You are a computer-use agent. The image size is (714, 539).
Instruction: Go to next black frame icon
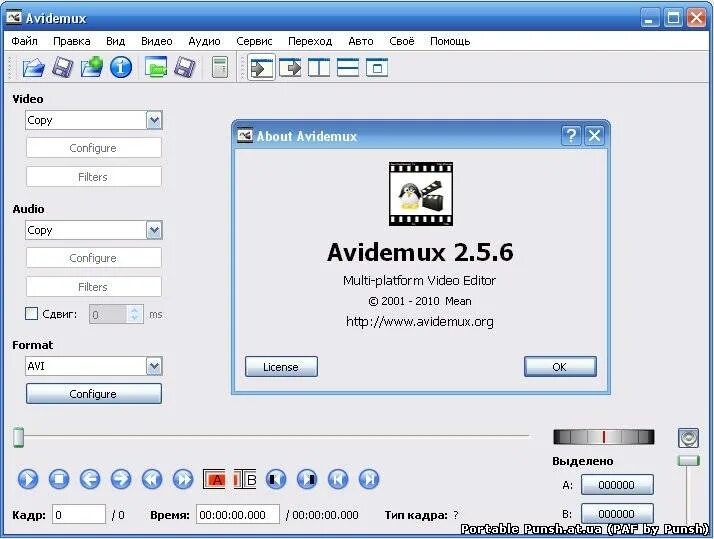click(307, 479)
